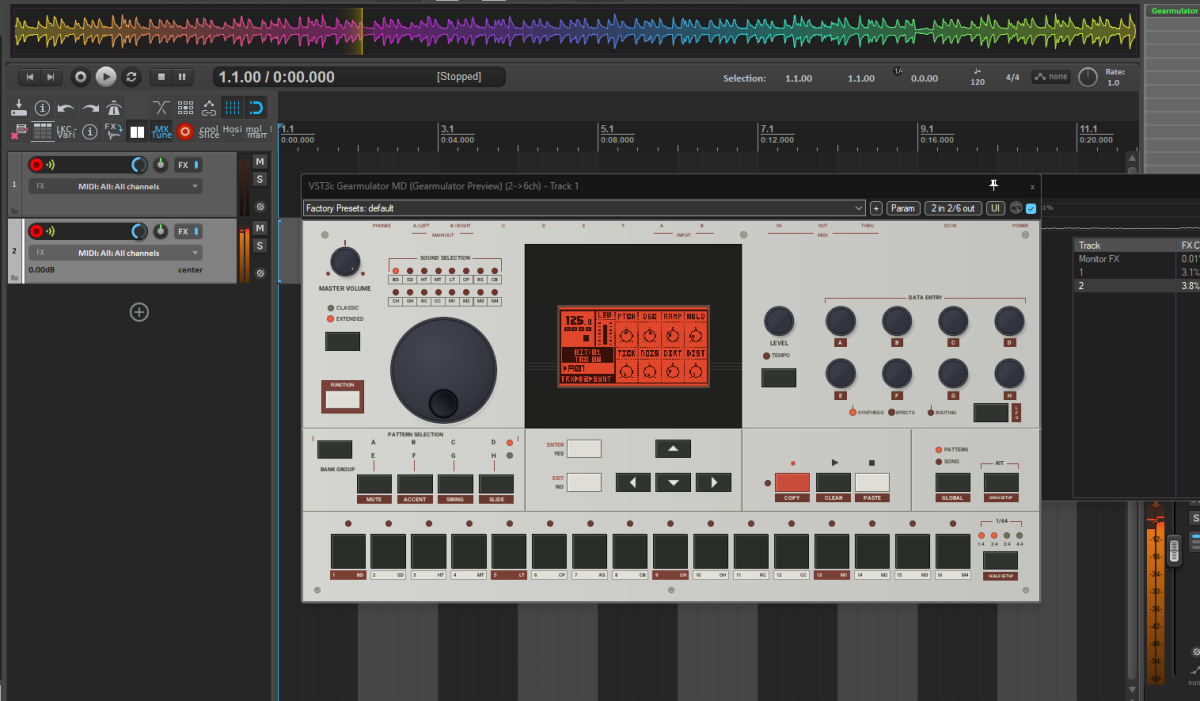Toggle the plugin bypass checkbox
1200x701 pixels.
[1031, 208]
